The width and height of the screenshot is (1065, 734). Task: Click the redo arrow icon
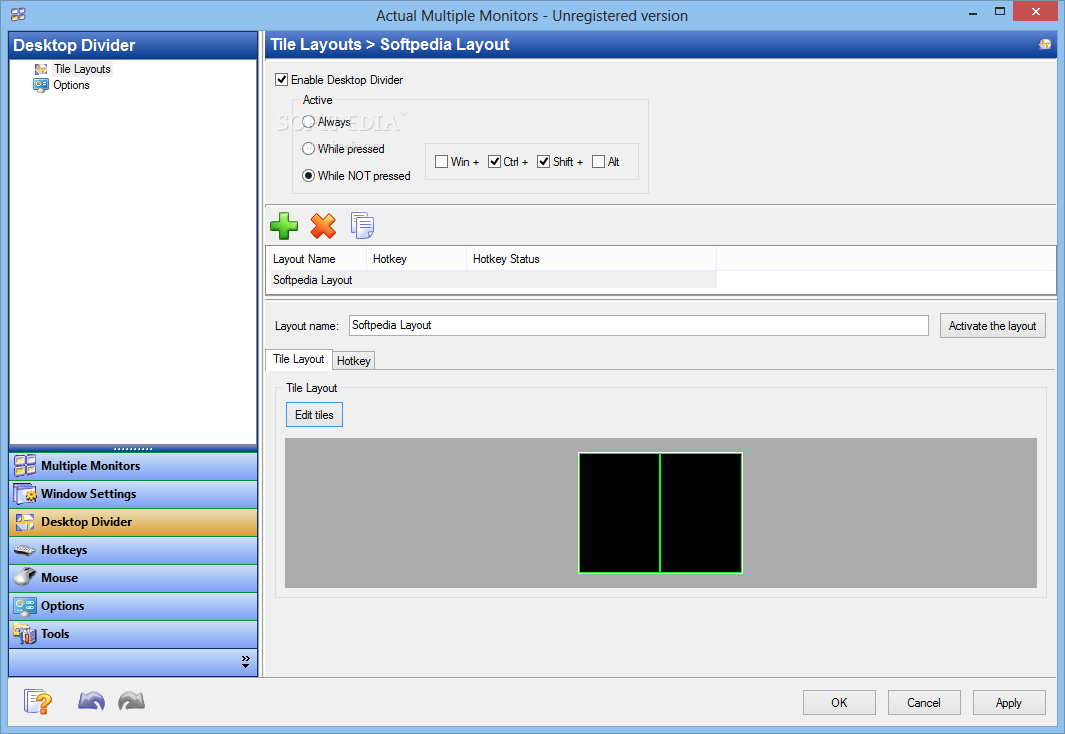point(131,701)
